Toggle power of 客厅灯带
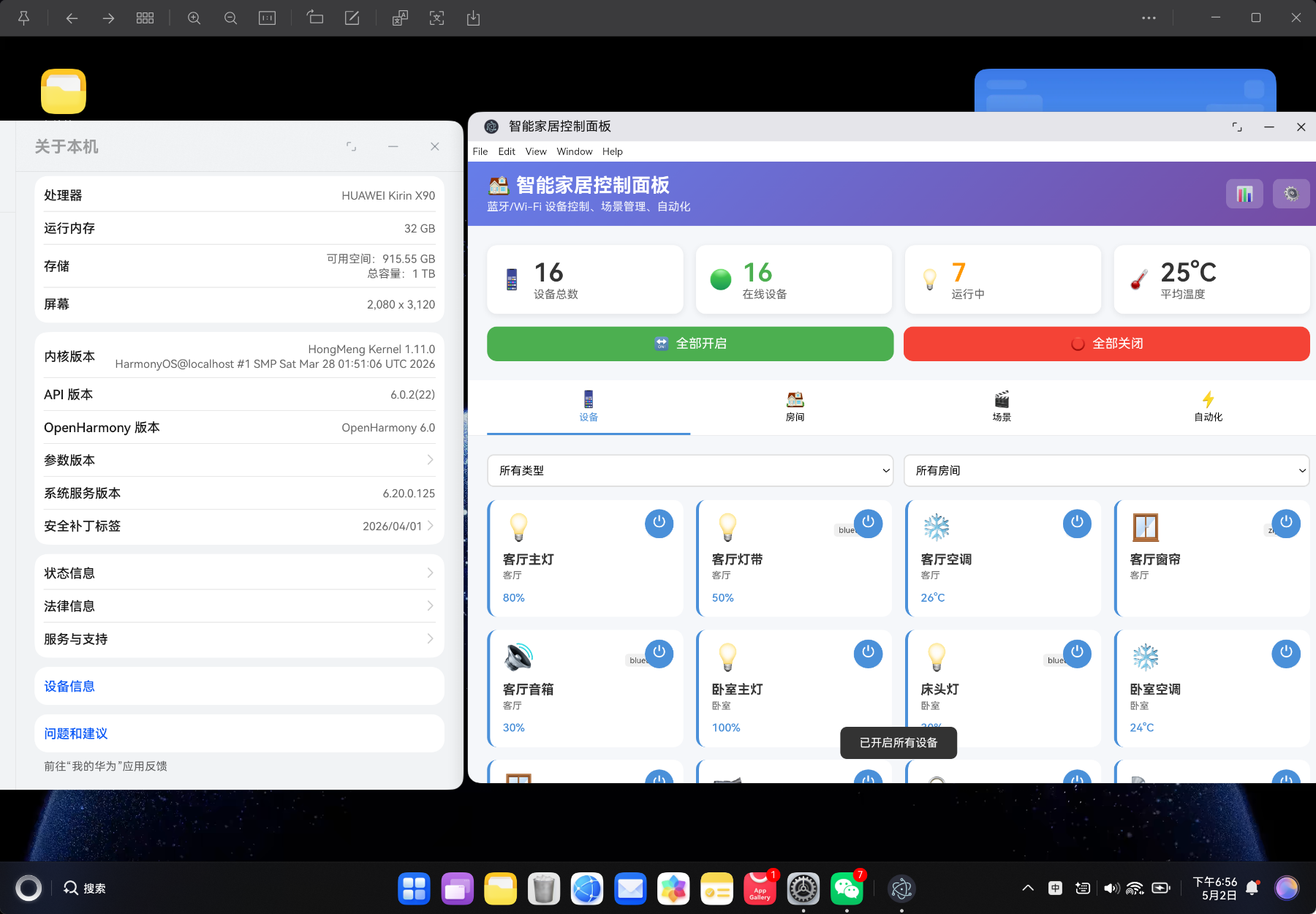The image size is (1316, 914). [x=868, y=523]
